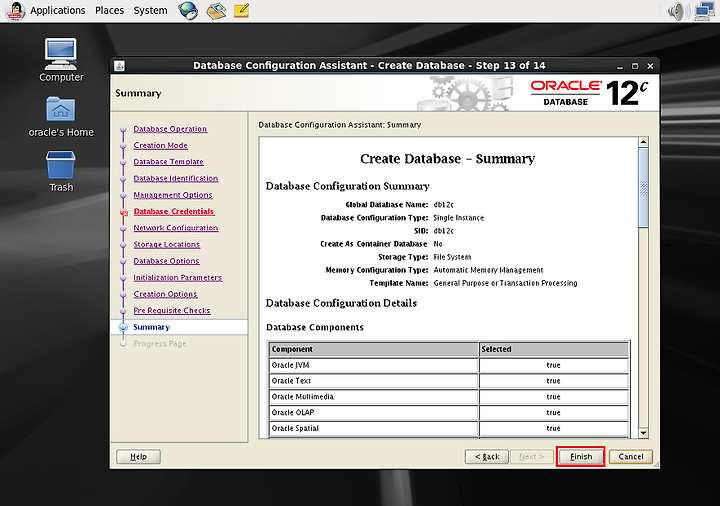The height and width of the screenshot is (506, 720).
Task: Go to Creation Mode step
Action: 160,146
